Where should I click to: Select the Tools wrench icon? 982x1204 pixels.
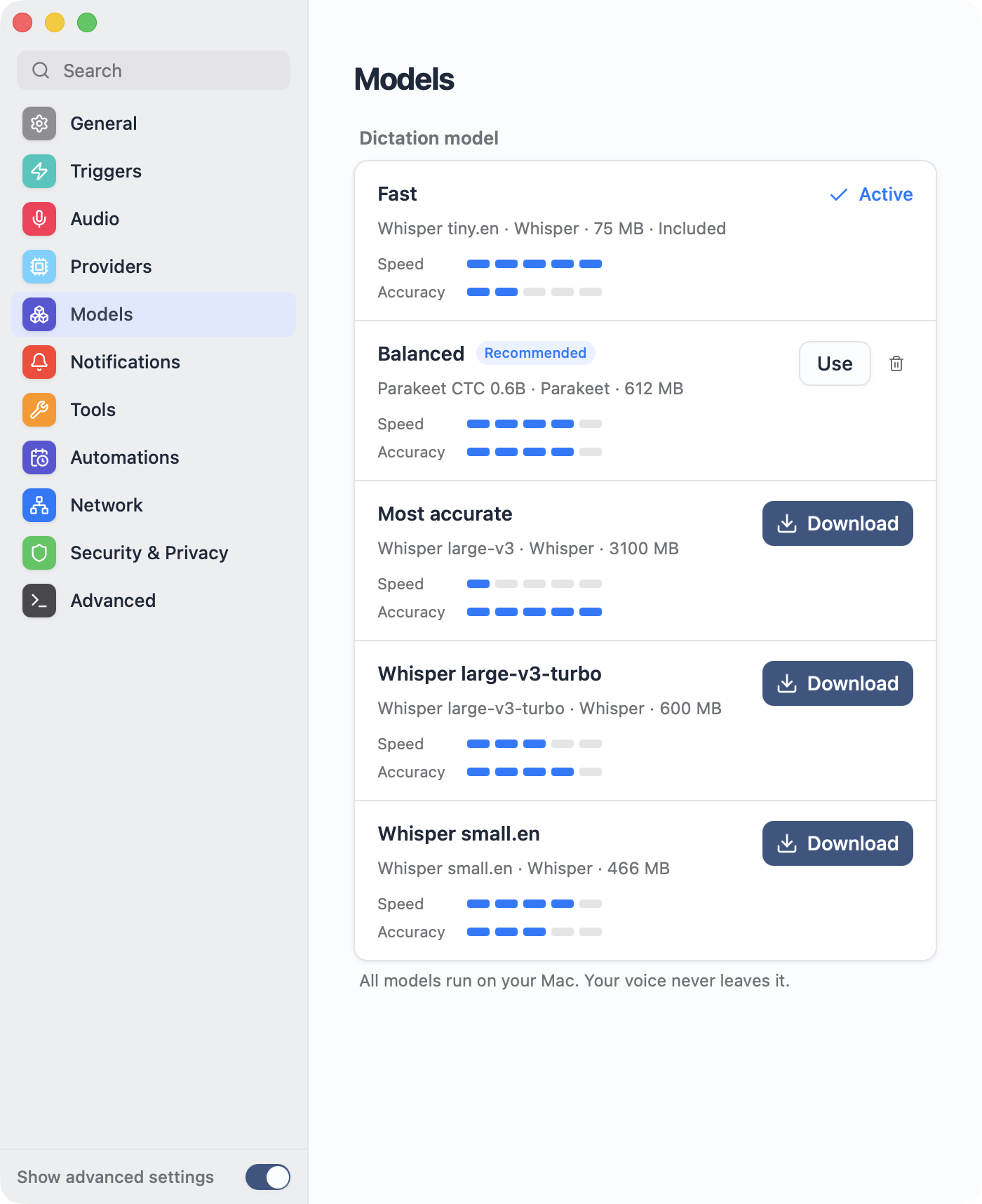pyautogui.click(x=39, y=410)
